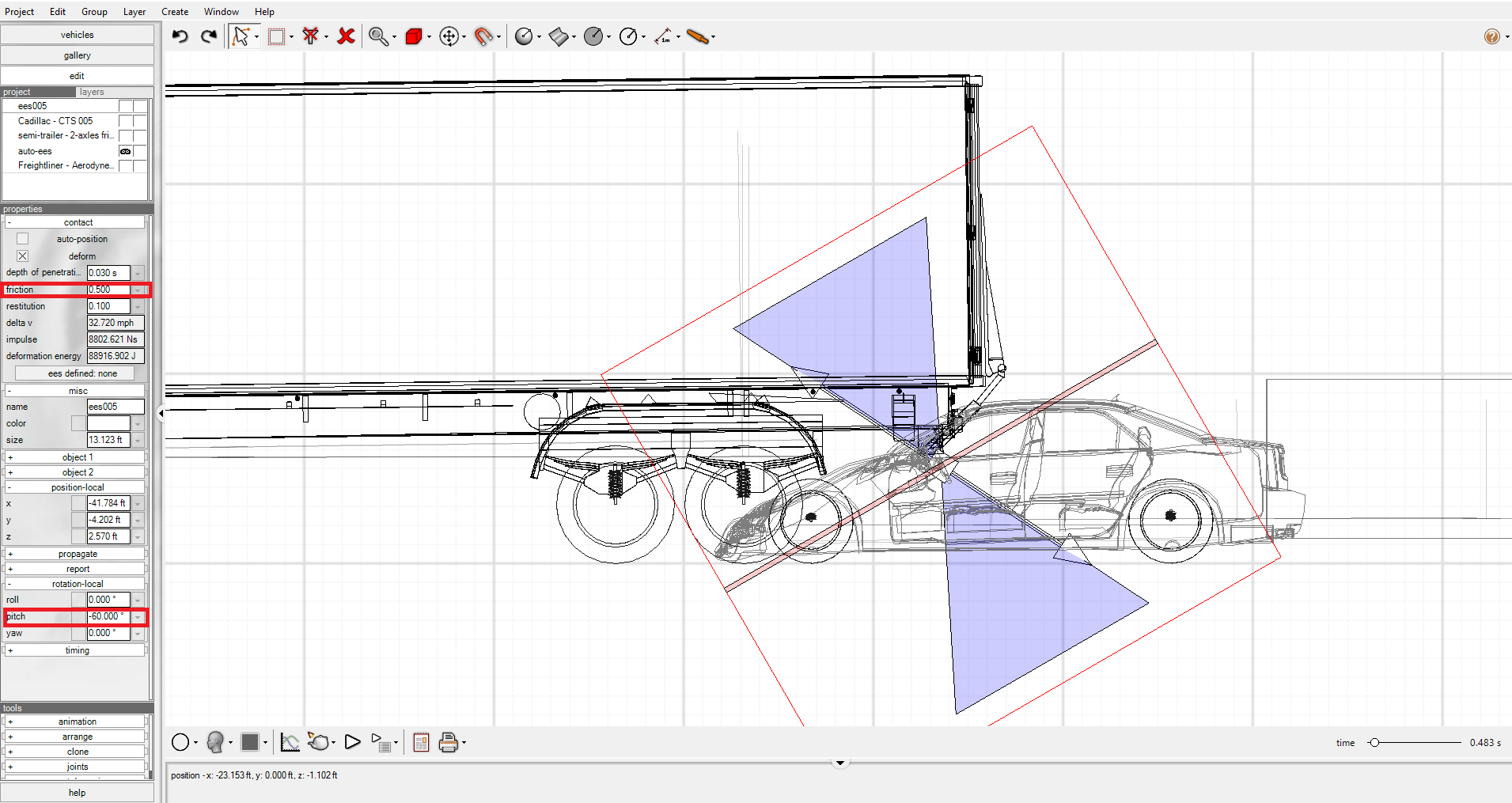Click the human head icon
This screenshot has width=1512, height=803.
tap(215, 742)
